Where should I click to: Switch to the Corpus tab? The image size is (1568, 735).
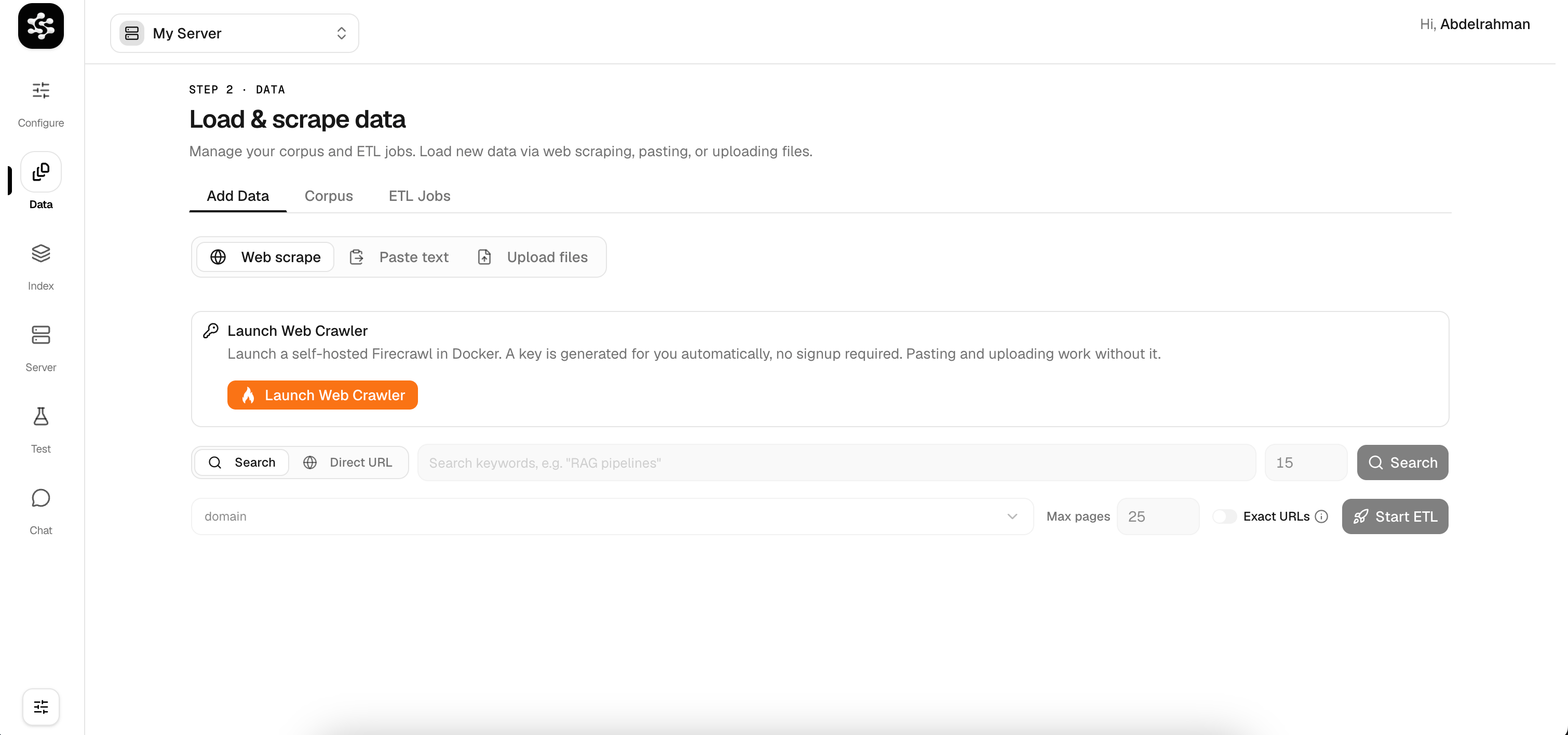[x=329, y=196]
